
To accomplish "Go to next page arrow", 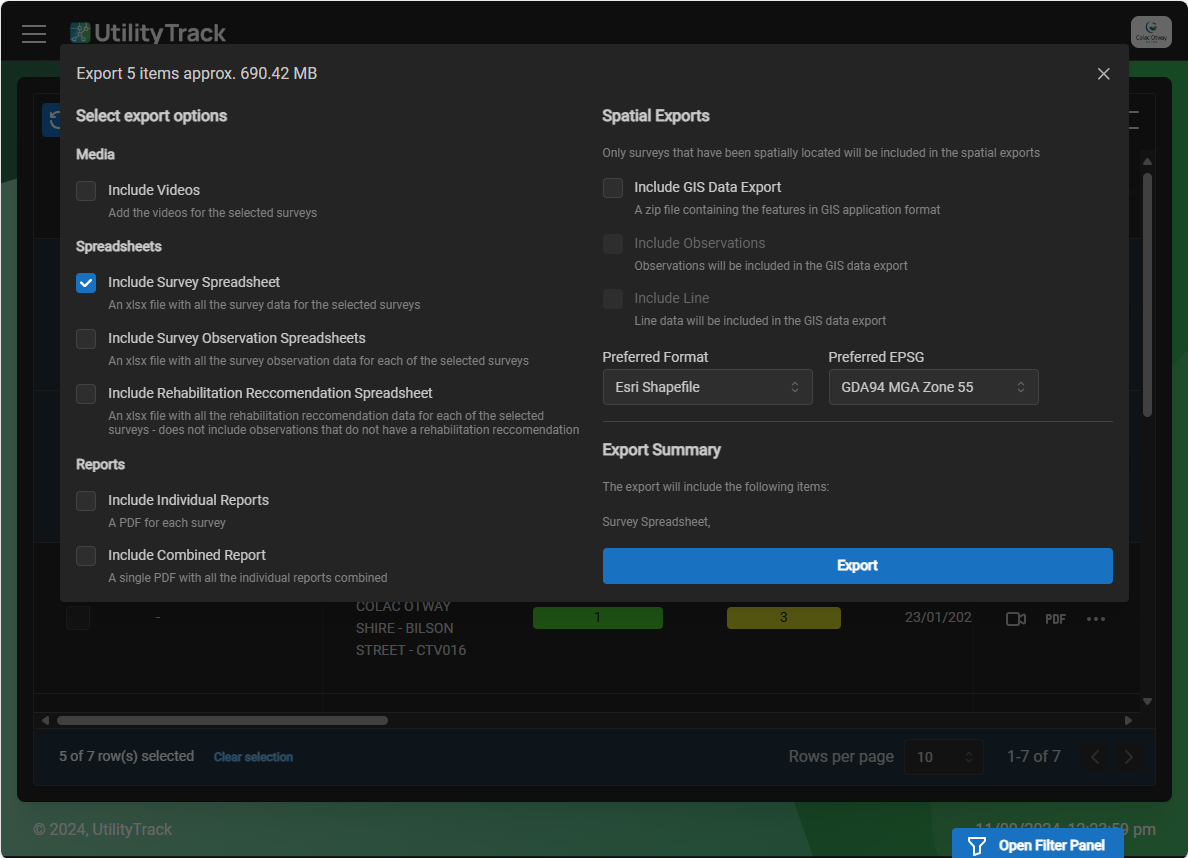I will coord(1128,757).
